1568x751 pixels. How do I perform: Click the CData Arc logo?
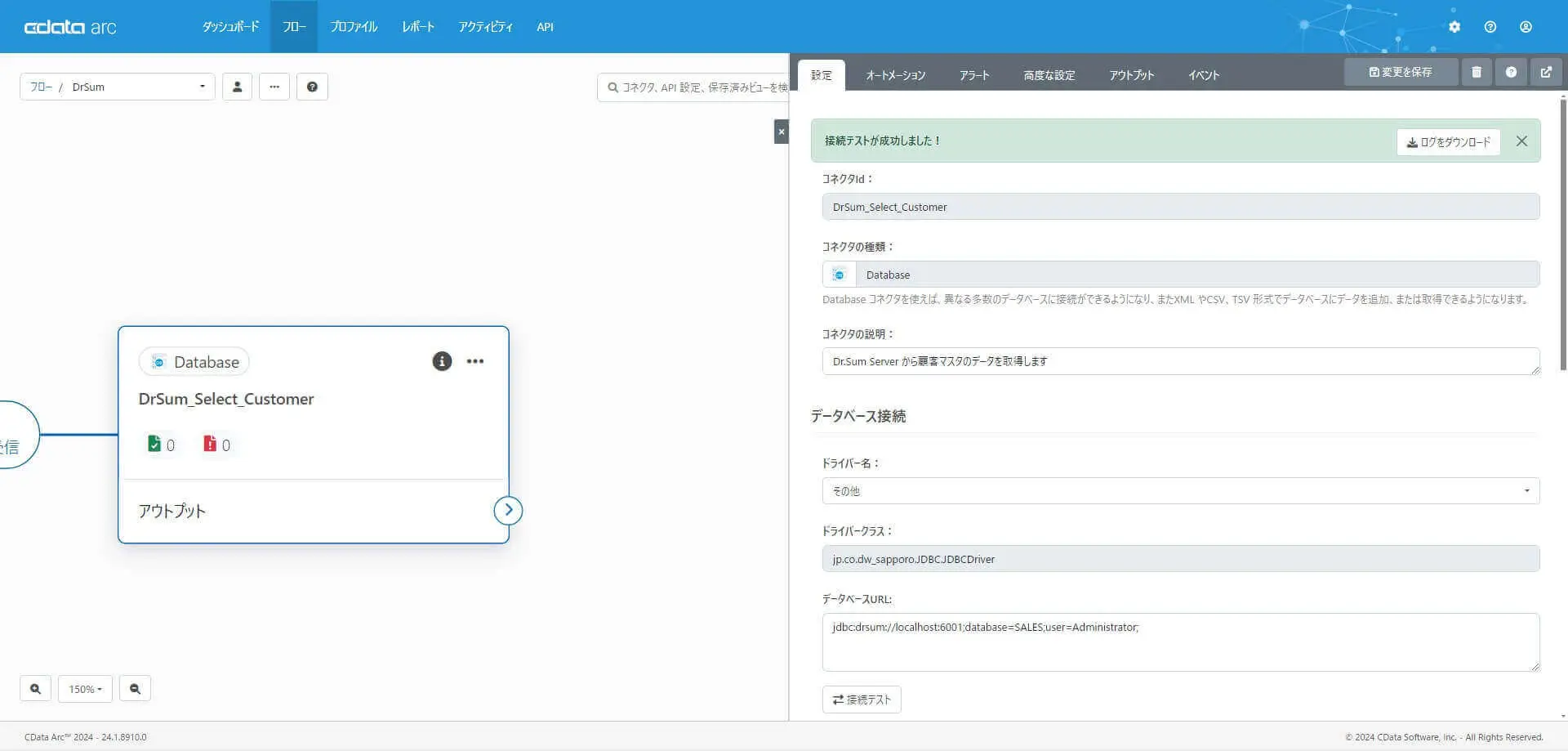pos(70,27)
